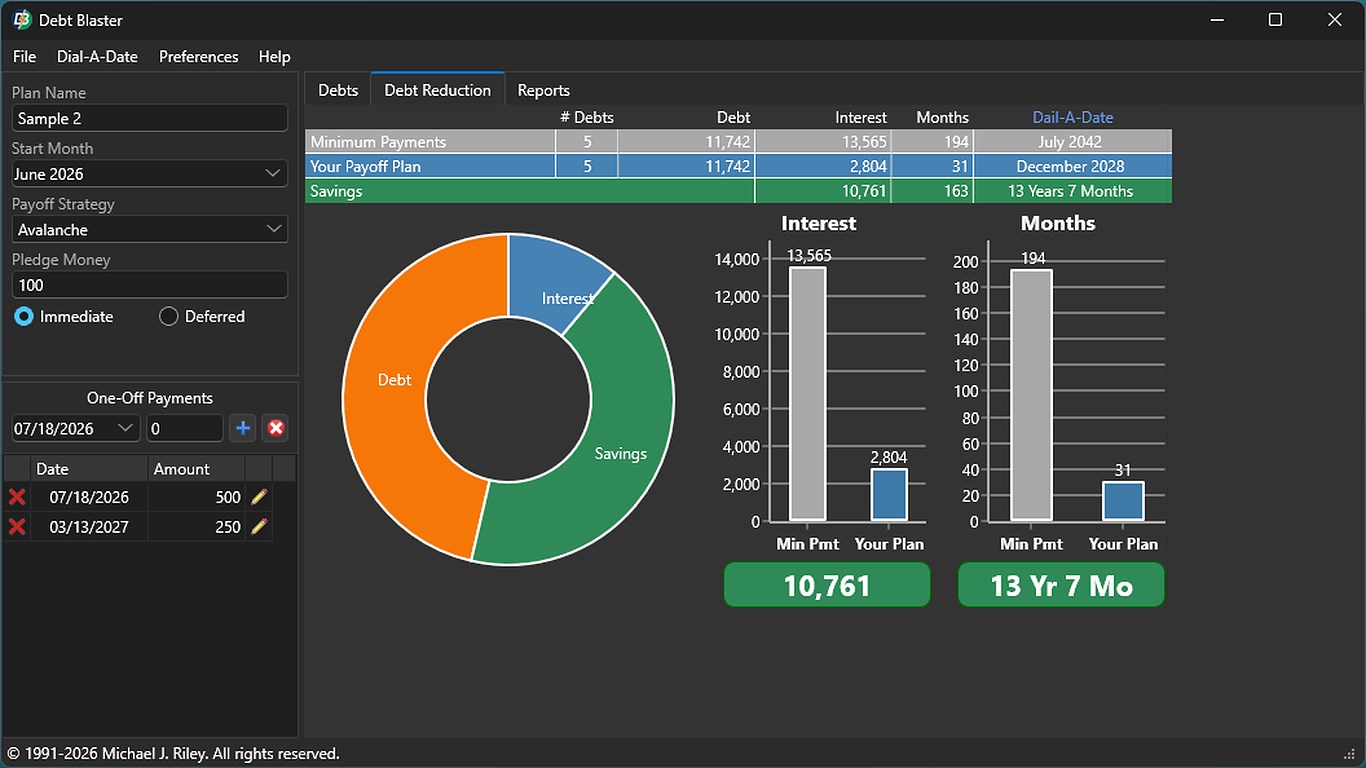Switch to the Debts tab
Image resolution: width=1366 pixels, height=768 pixels.
(x=338, y=90)
